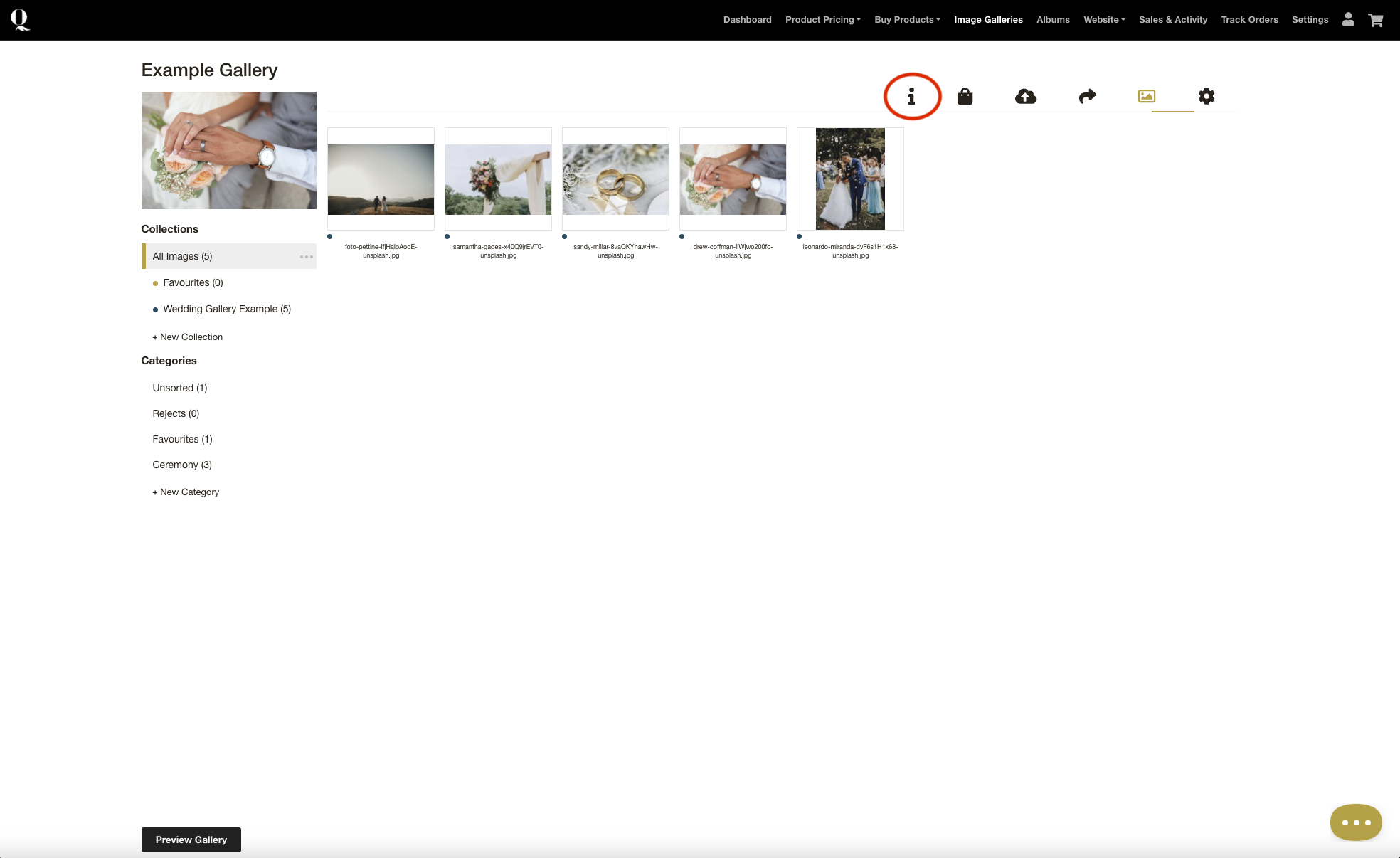Open the chat bubble widget

1355,822
